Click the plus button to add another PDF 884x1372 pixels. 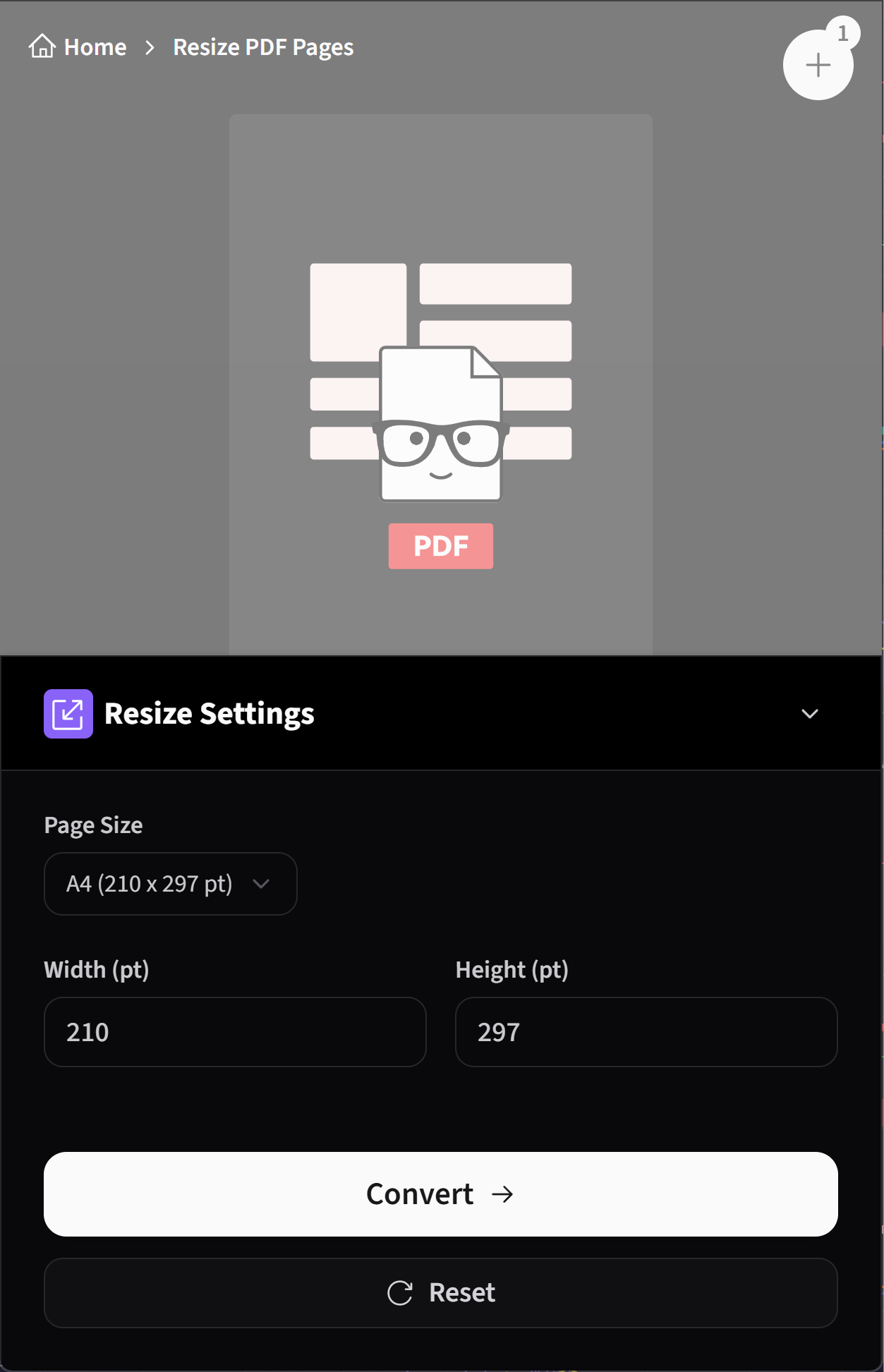click(x=818, y=66)
